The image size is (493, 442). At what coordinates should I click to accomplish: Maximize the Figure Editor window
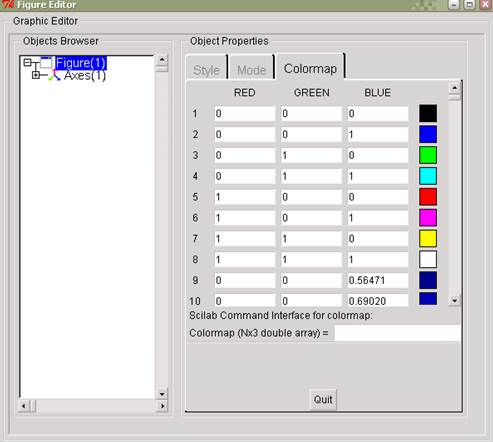pyautogui.click(x=469, y=4)
